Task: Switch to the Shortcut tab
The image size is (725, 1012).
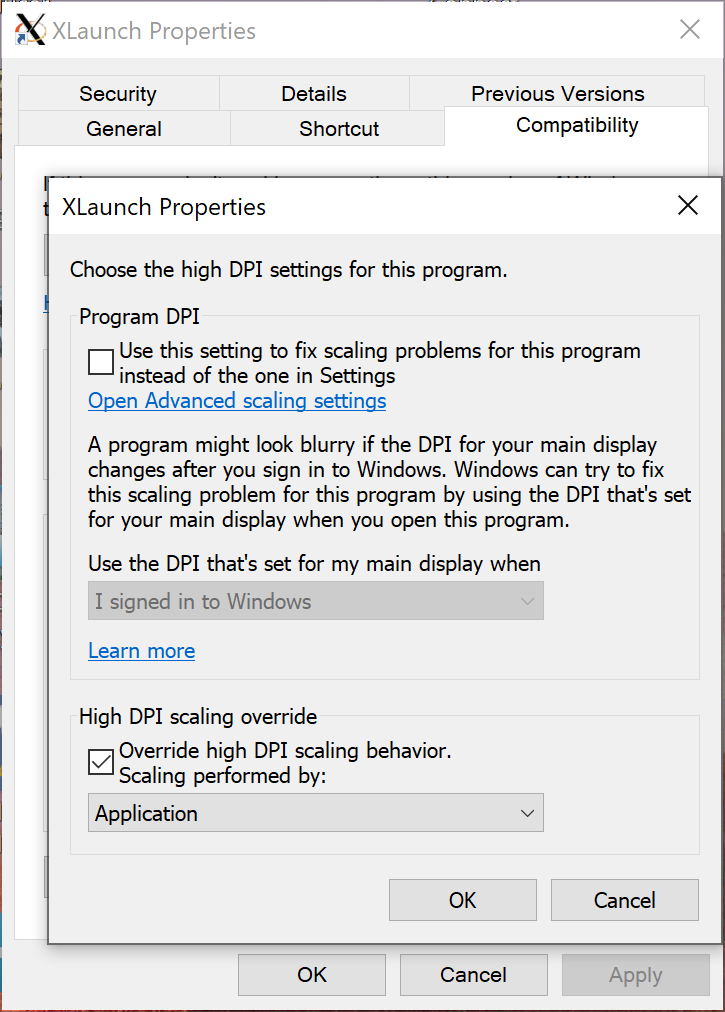Action: pos(339,128)
